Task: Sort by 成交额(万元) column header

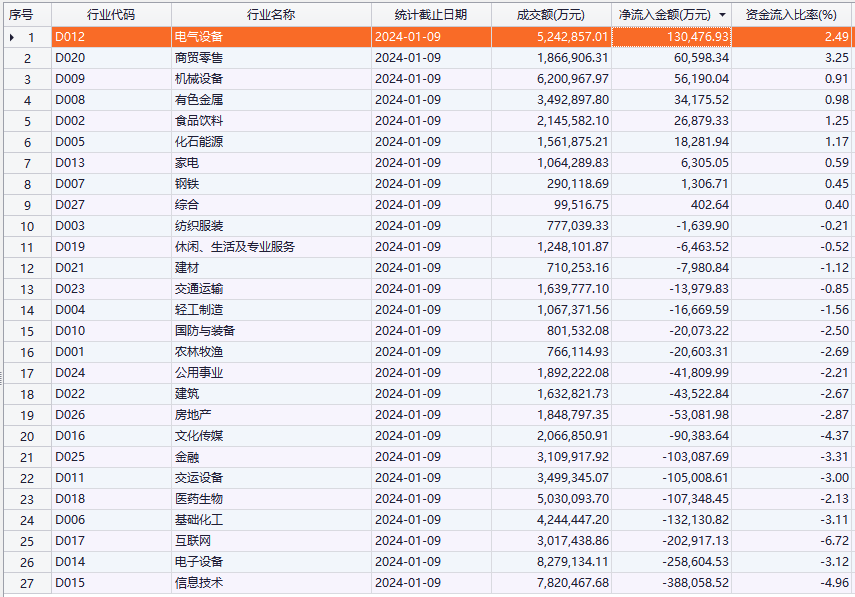Action: tap(551, 15)
